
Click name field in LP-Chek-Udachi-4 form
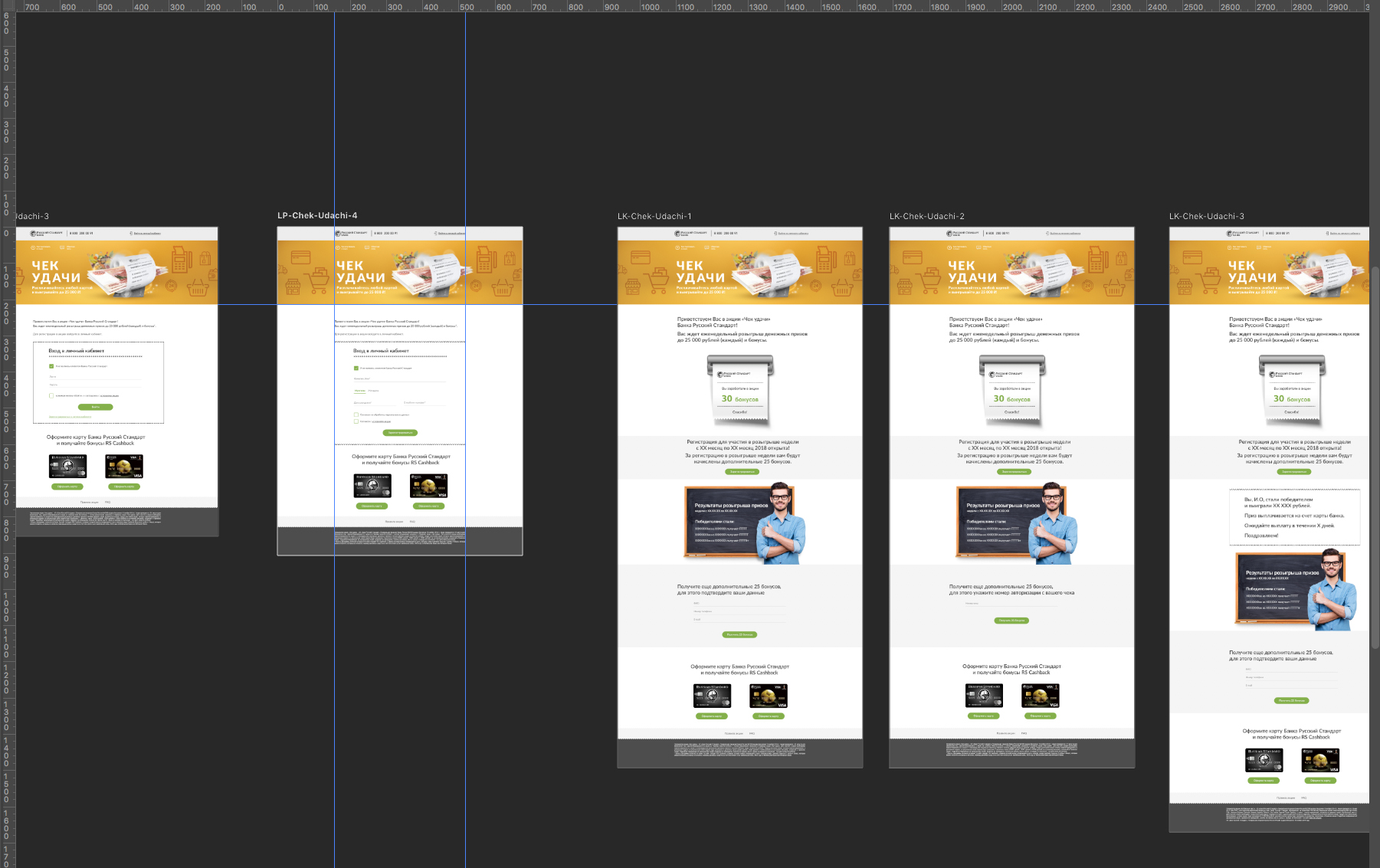pyautogui.click(x=400, y=378)
